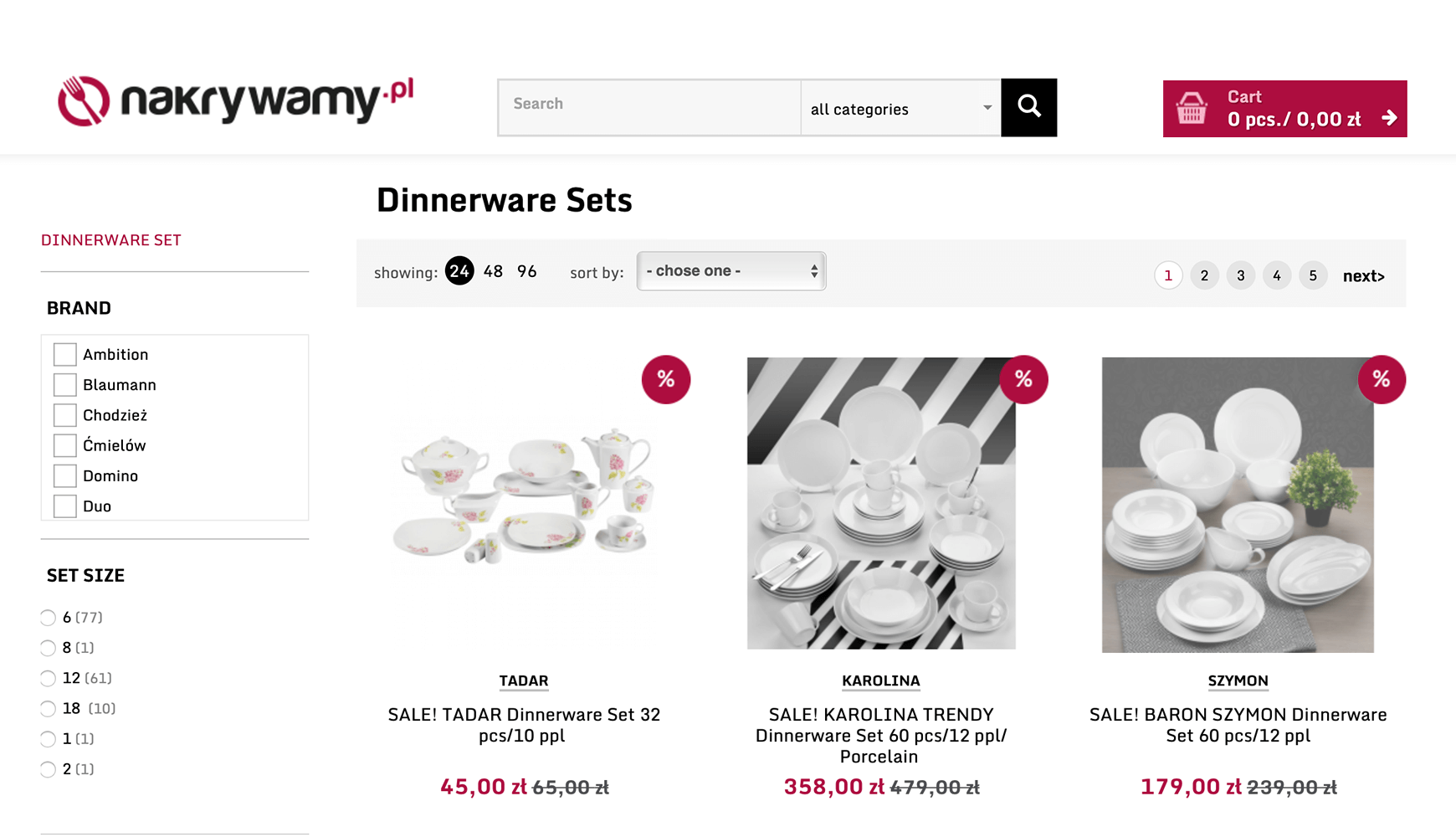The width and height of the screenshot is (1456, 837).
Task: Click the next> pagination link
Action: [x=1363, y=276]
